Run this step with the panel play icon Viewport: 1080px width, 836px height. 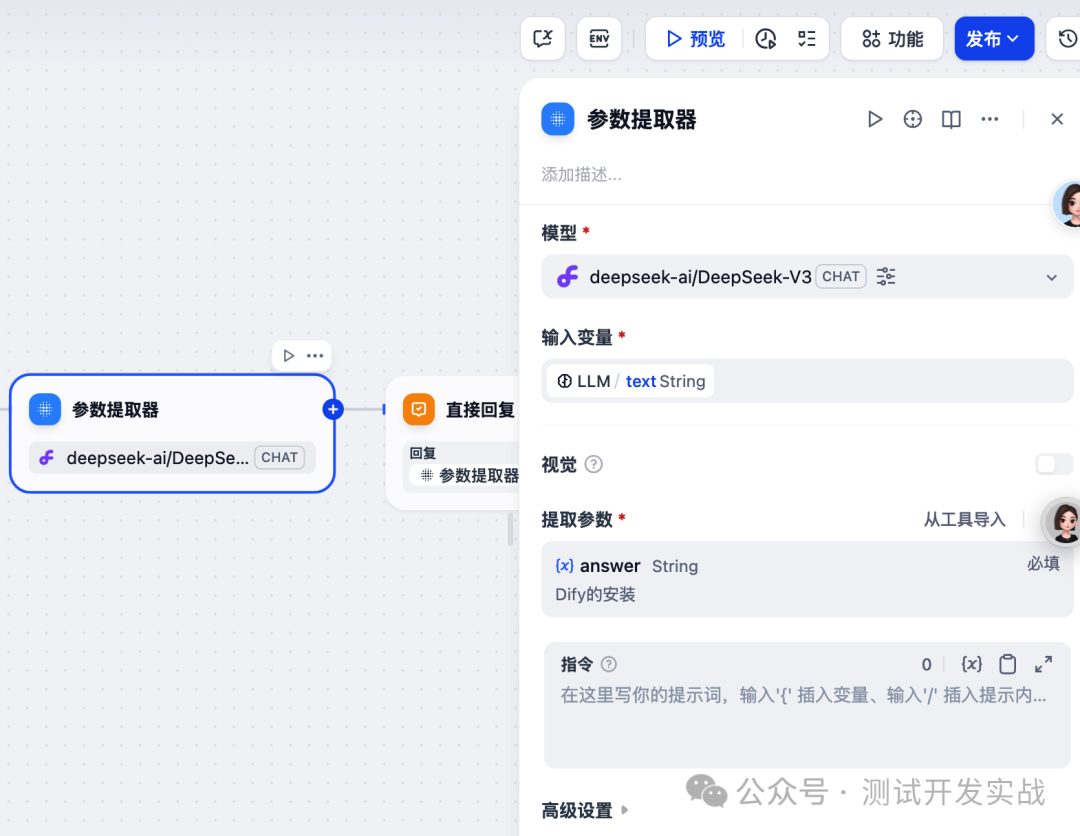875,119
